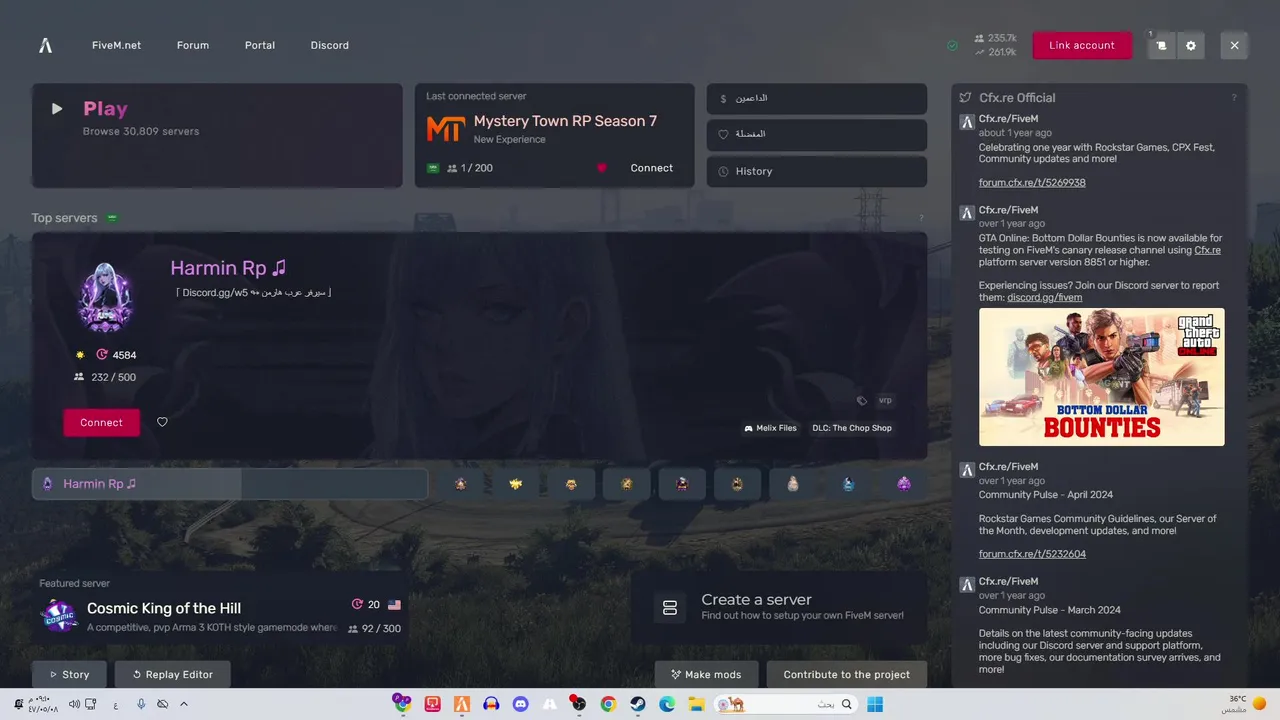Viewport: 1280px width, 720px height.
Task: Select the yellow star server icon
Action: coord(516,484)
